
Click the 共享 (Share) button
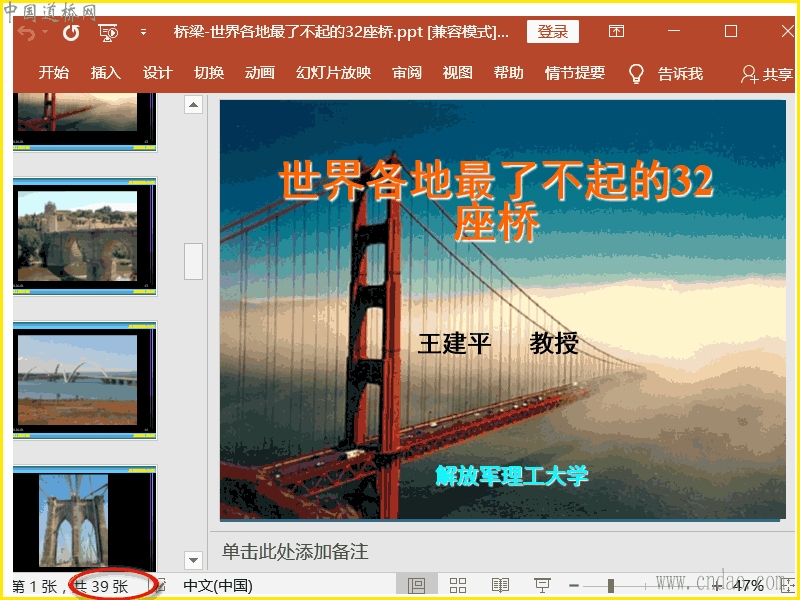point(766,74)
